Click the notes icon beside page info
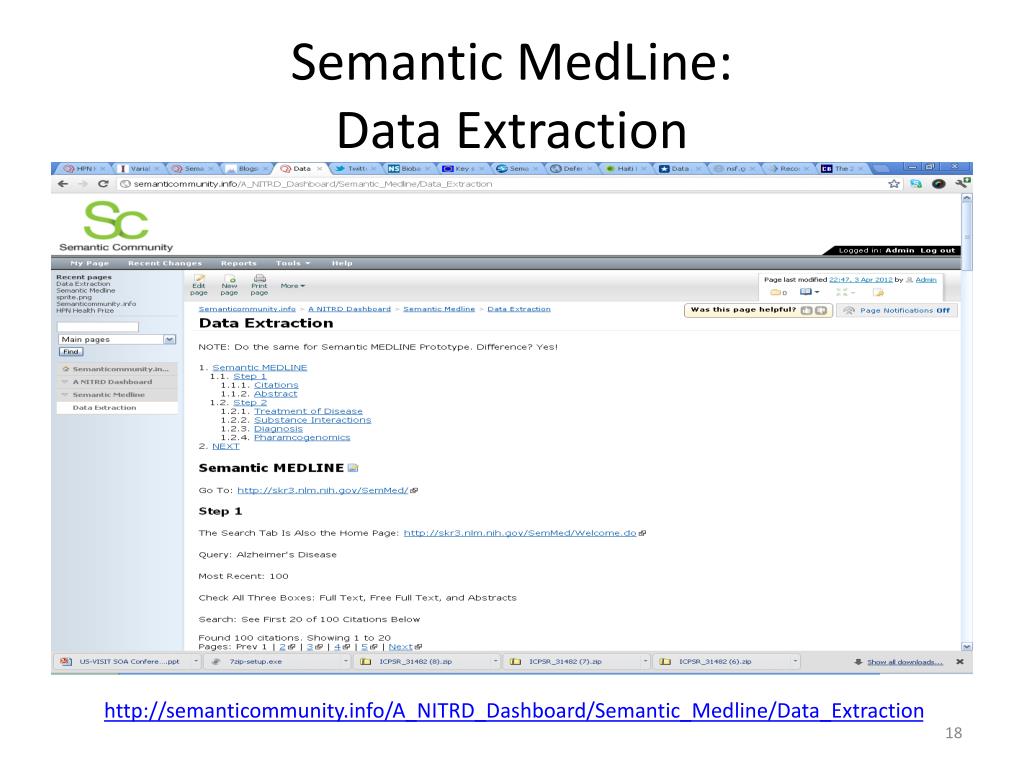The image size is (1024, 768). coord(878,292)
